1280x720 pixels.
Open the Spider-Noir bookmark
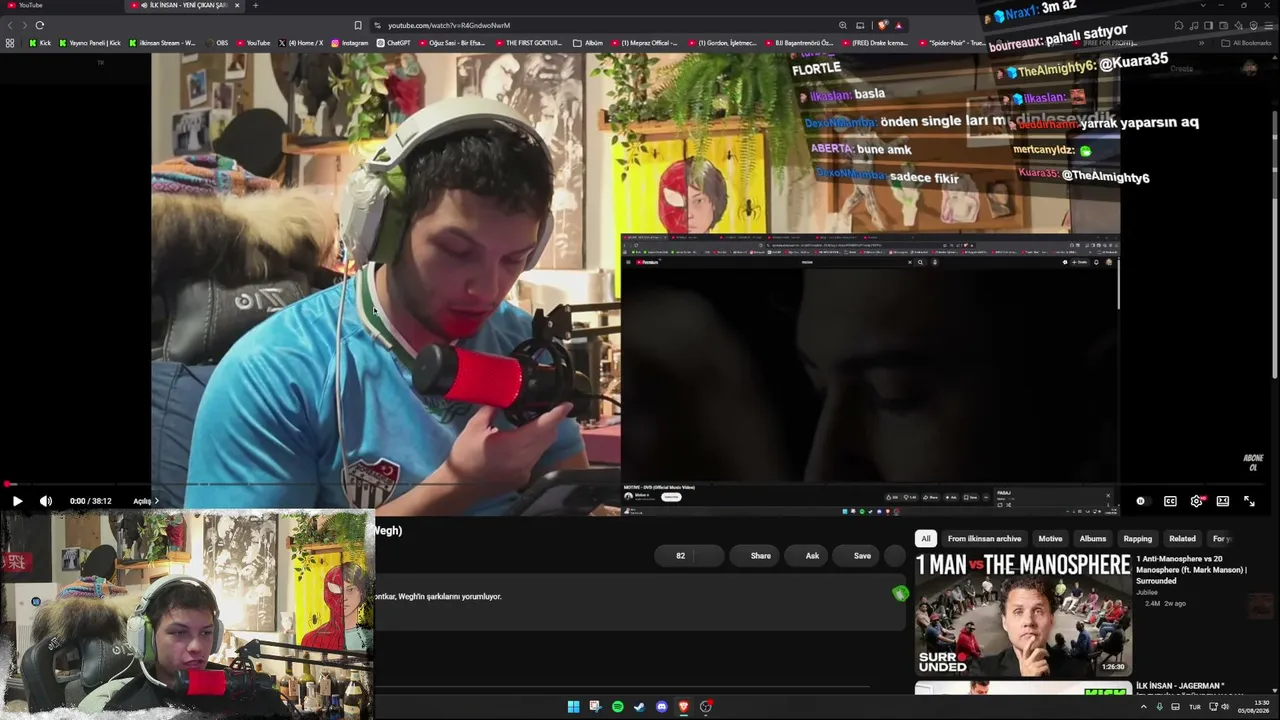pos(951,43)
